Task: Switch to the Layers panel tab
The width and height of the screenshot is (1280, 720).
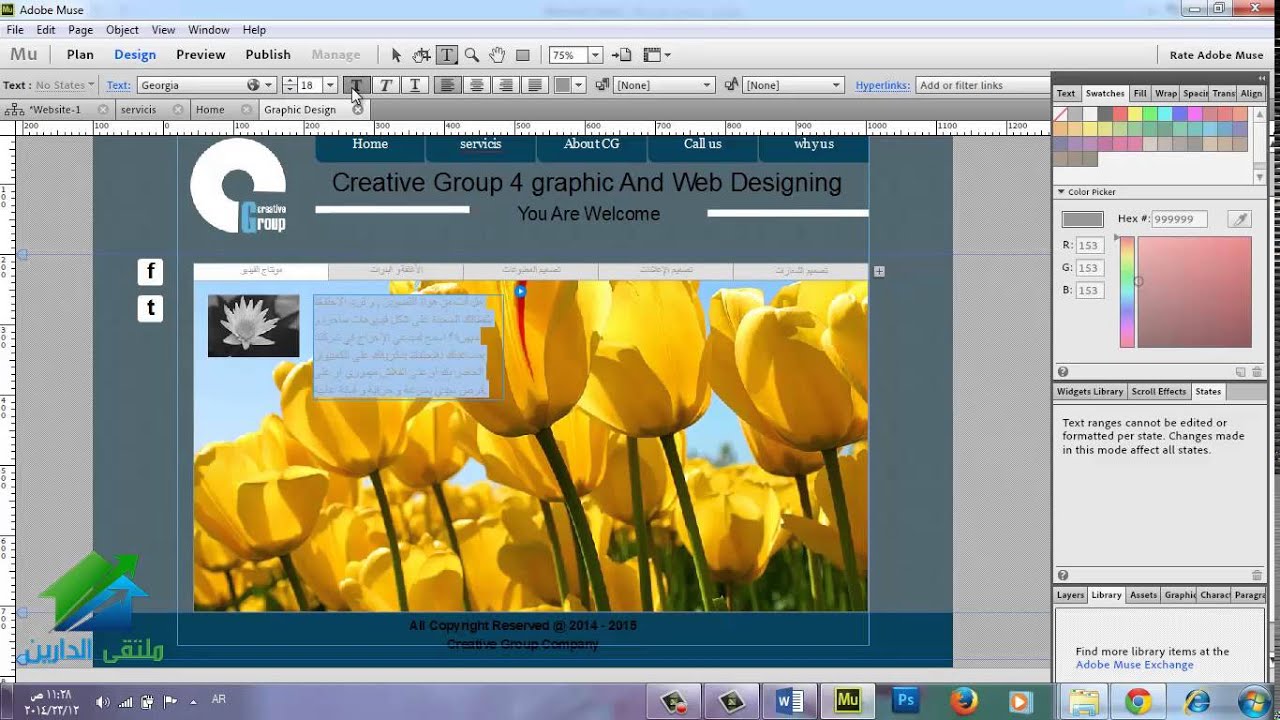Action: point(1070,595)
